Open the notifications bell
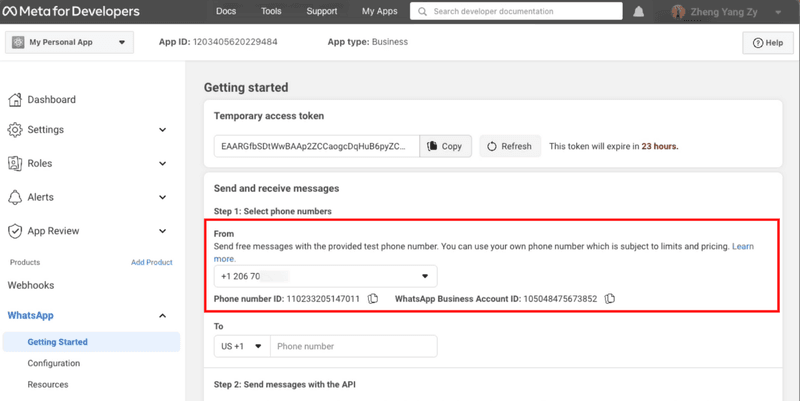 click(x=638, y=11)
